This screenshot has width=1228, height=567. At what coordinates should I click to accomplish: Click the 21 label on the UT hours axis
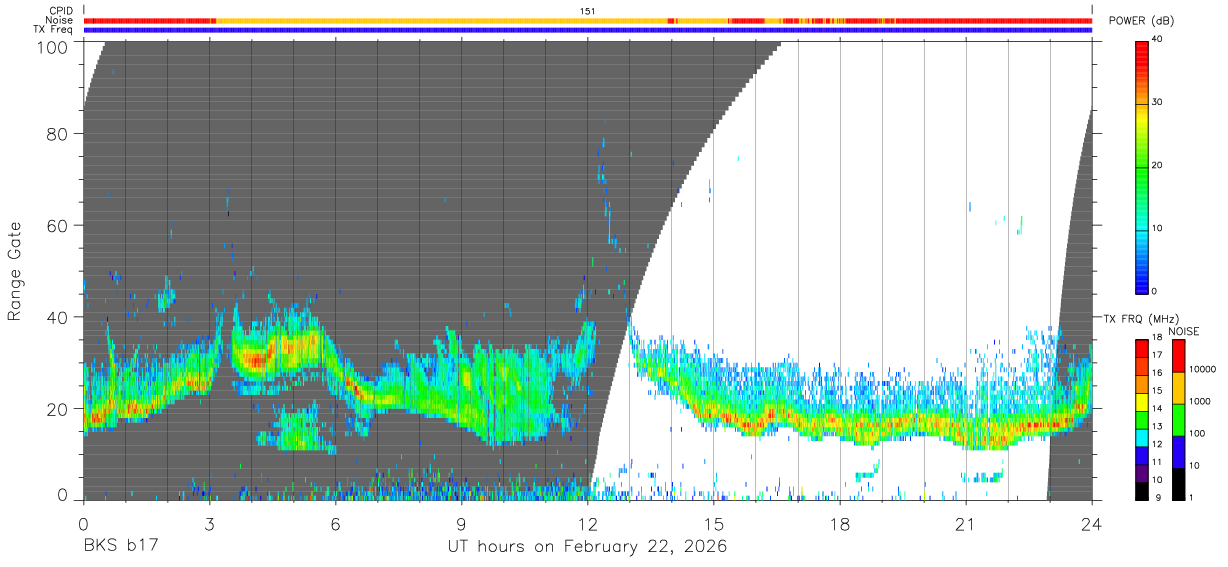pos(965,525)
